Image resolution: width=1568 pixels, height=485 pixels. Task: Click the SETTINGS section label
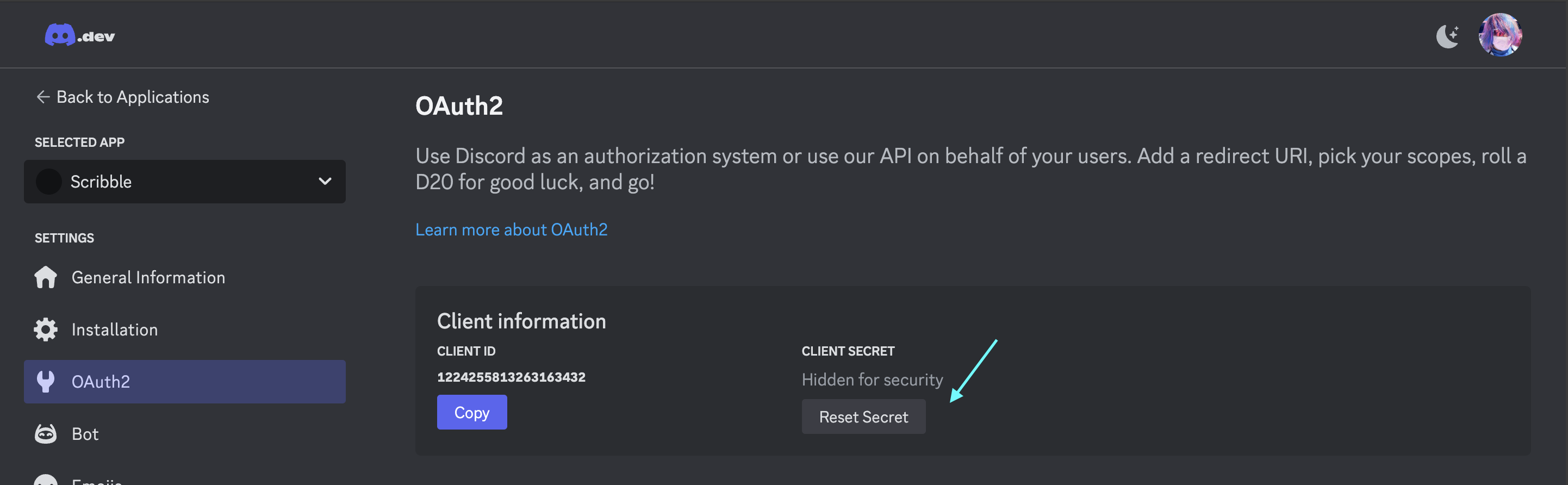(65, 238)
